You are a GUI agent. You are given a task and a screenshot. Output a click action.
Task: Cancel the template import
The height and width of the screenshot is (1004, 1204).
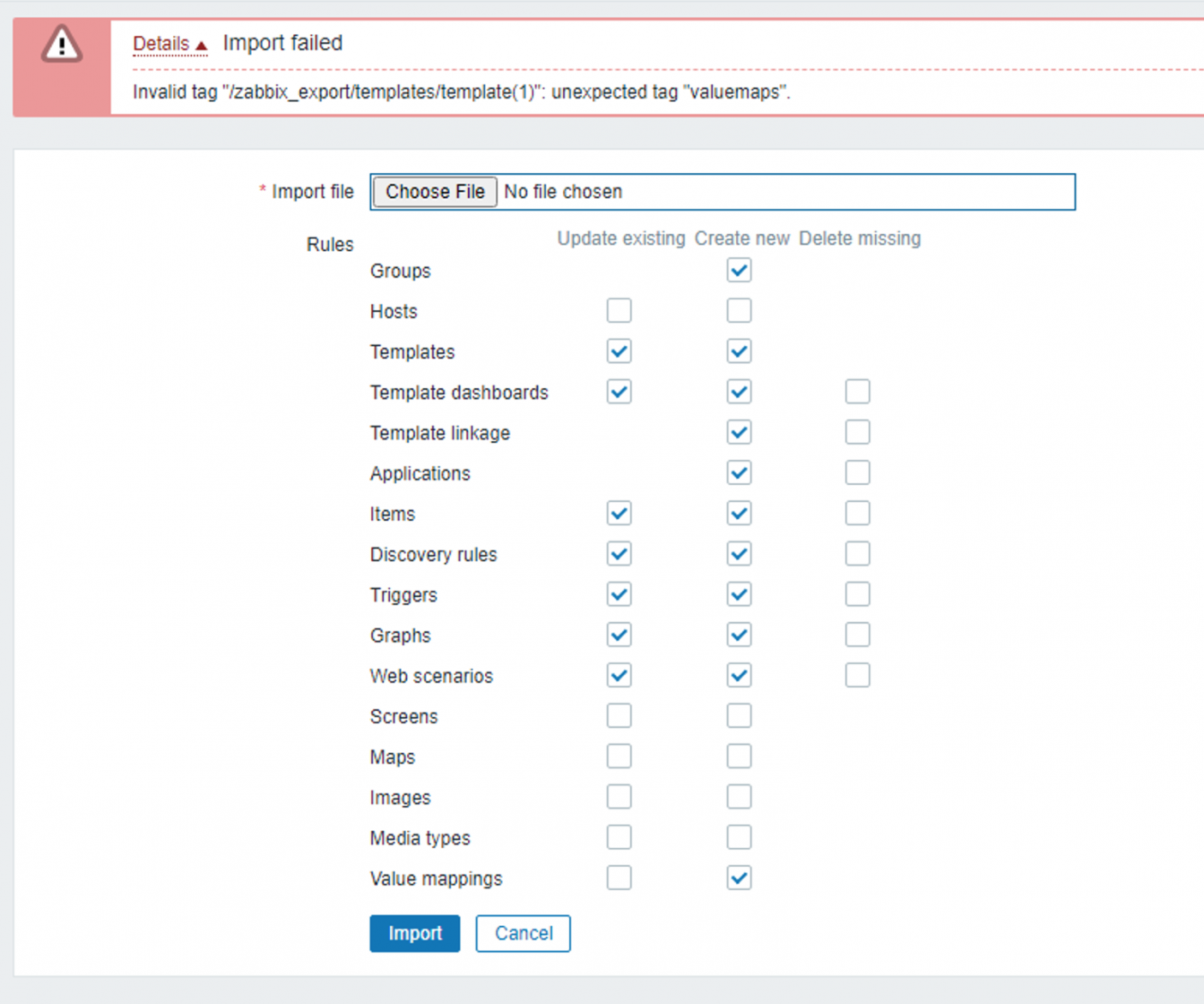tap(523, 933)
